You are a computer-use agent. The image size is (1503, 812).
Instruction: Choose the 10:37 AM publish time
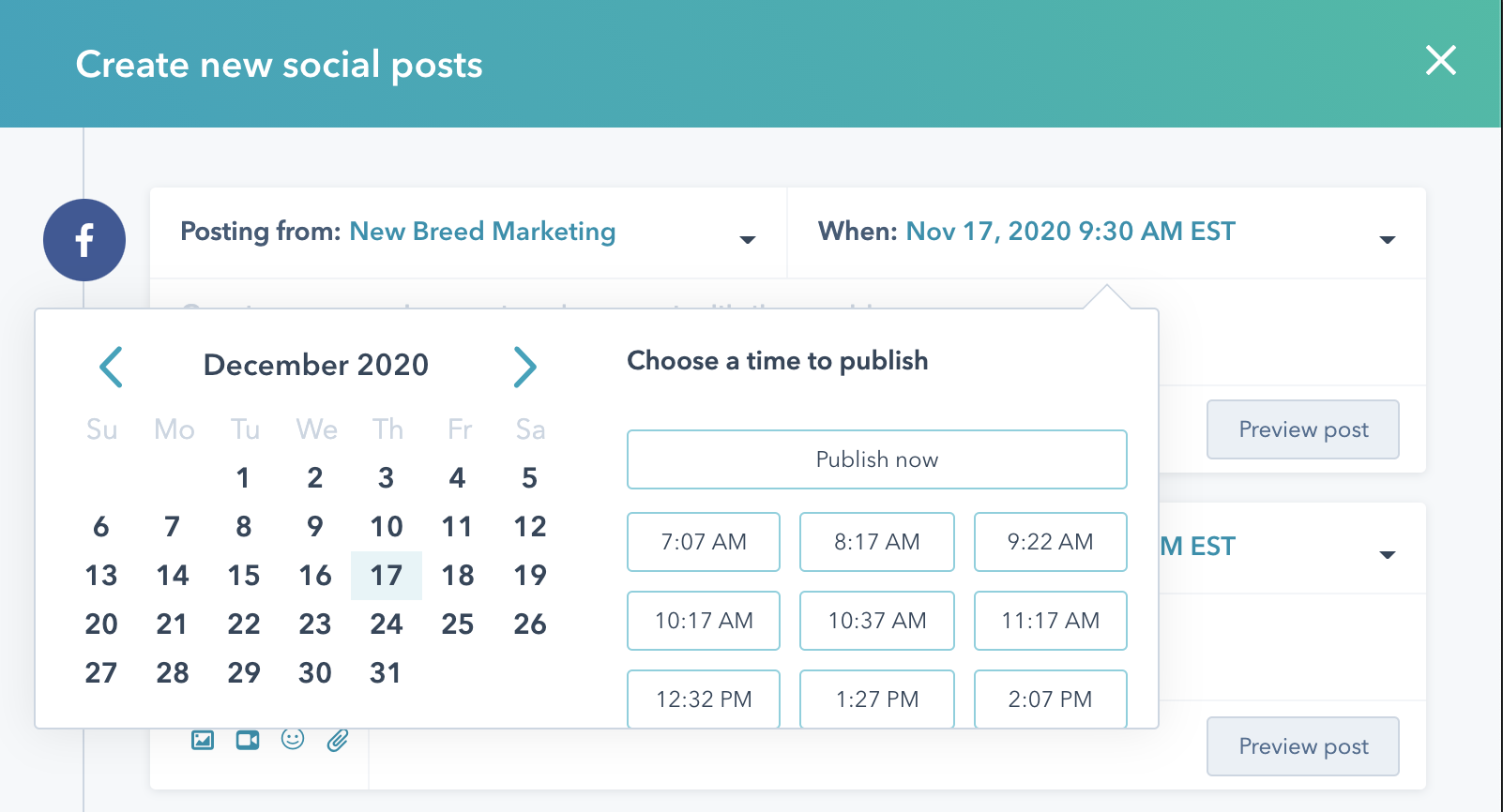point(876,621)
